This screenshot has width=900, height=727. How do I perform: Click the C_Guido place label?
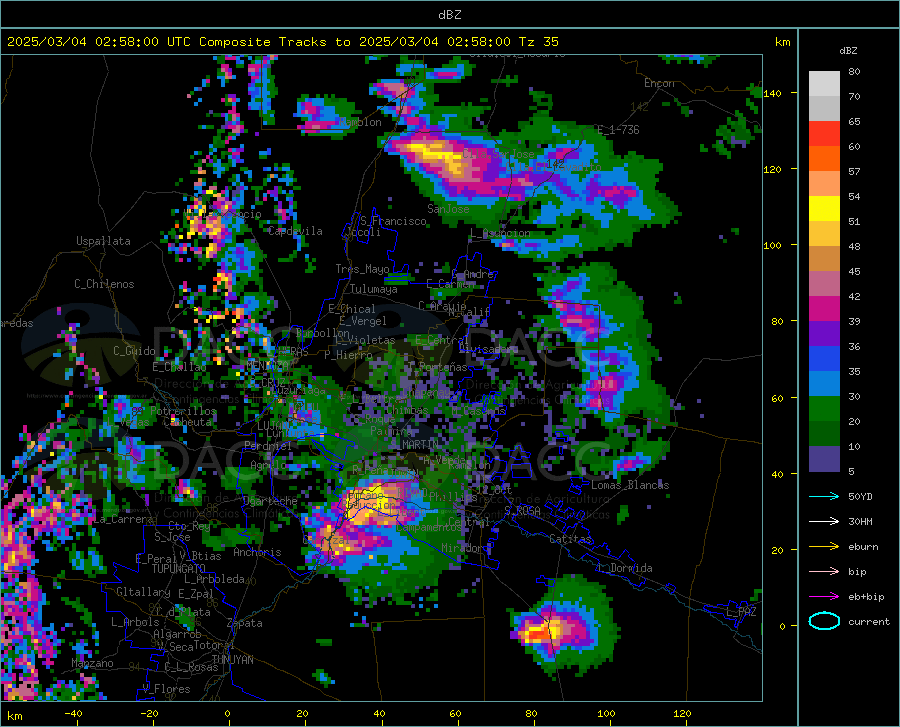[134, 351]
